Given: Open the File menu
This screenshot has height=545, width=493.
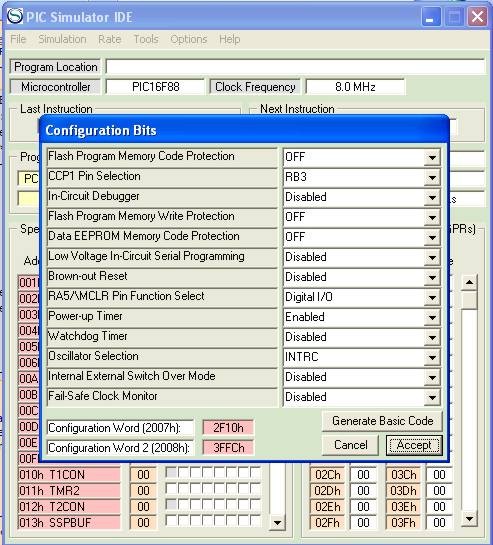Looking at the screenshot, I should [18, 39].
